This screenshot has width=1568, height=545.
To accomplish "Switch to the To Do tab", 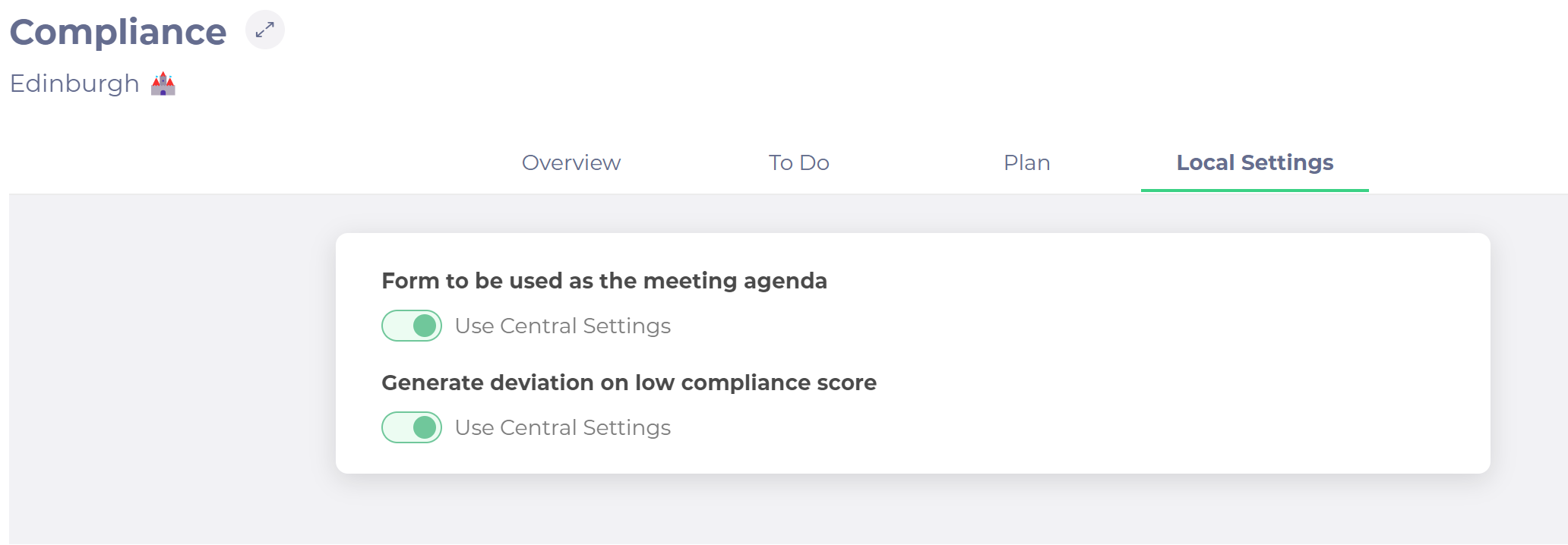I will coord(798,162).
